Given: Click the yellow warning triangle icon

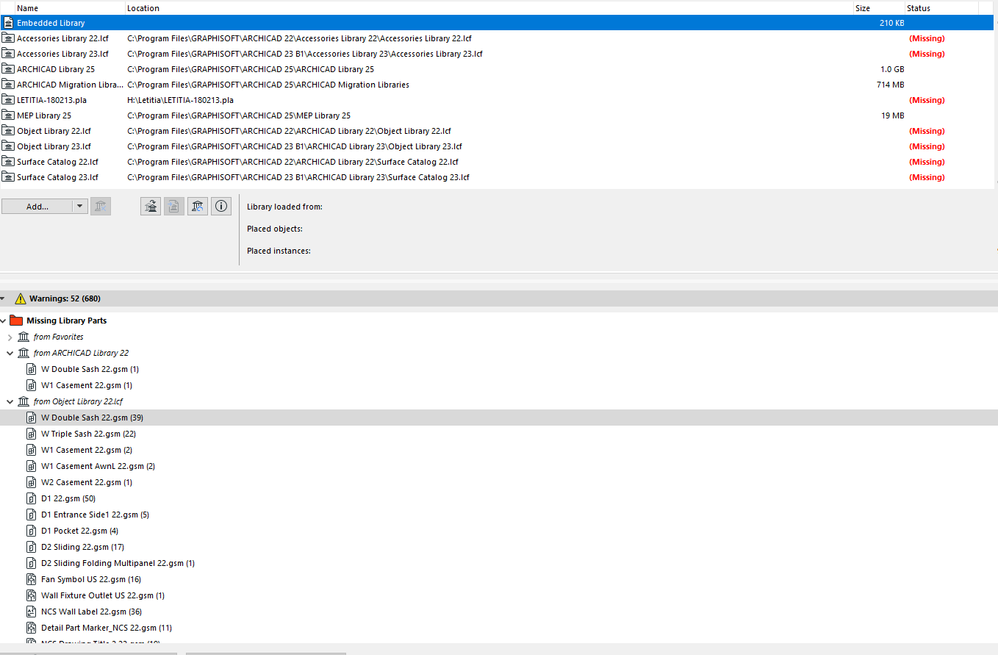Looking at the screenshot, I should click(20, 299).
